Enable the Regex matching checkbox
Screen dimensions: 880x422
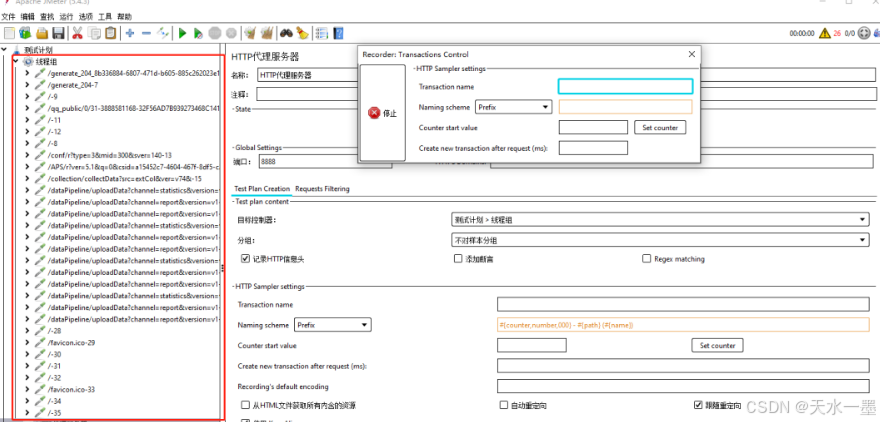coord(647,259)
